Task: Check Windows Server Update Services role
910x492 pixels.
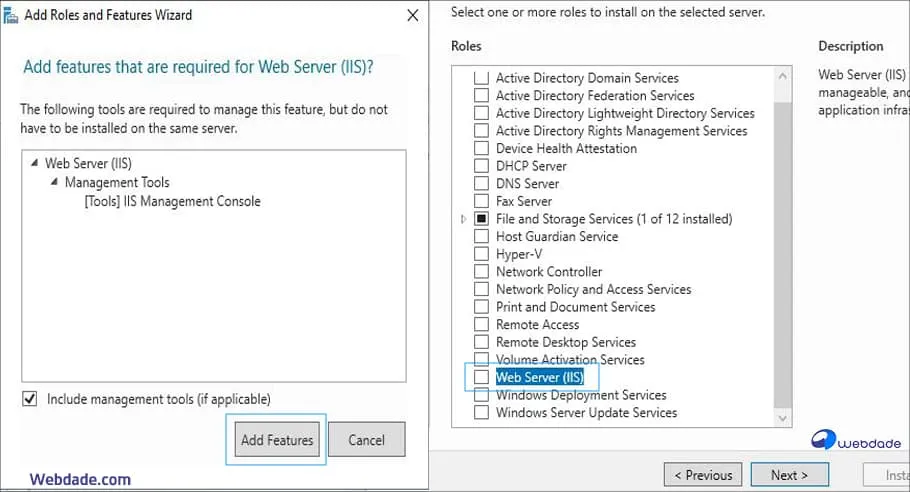Action: (x=482, y=412)
